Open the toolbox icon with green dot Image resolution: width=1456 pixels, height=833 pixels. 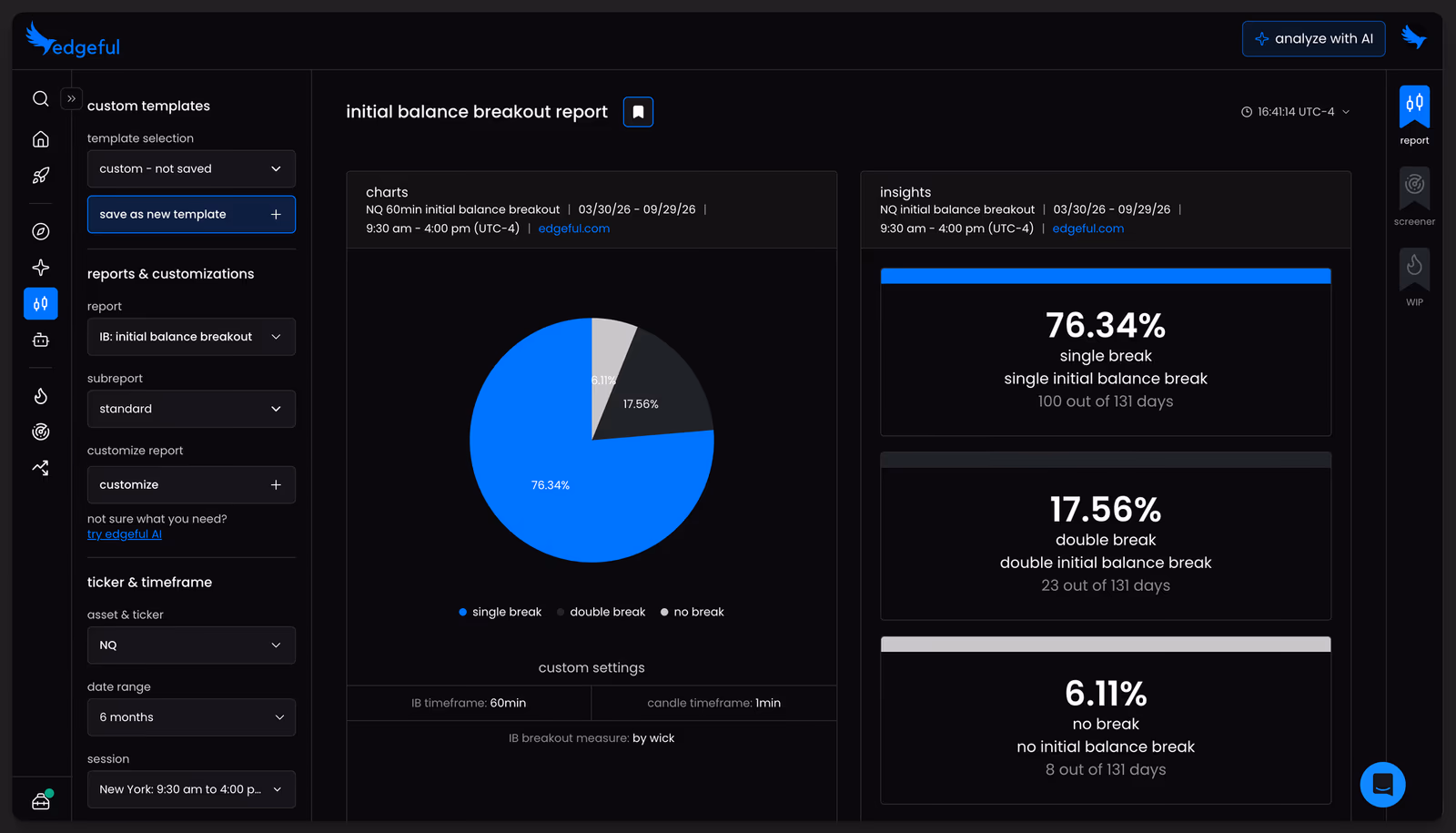[42, 800]
